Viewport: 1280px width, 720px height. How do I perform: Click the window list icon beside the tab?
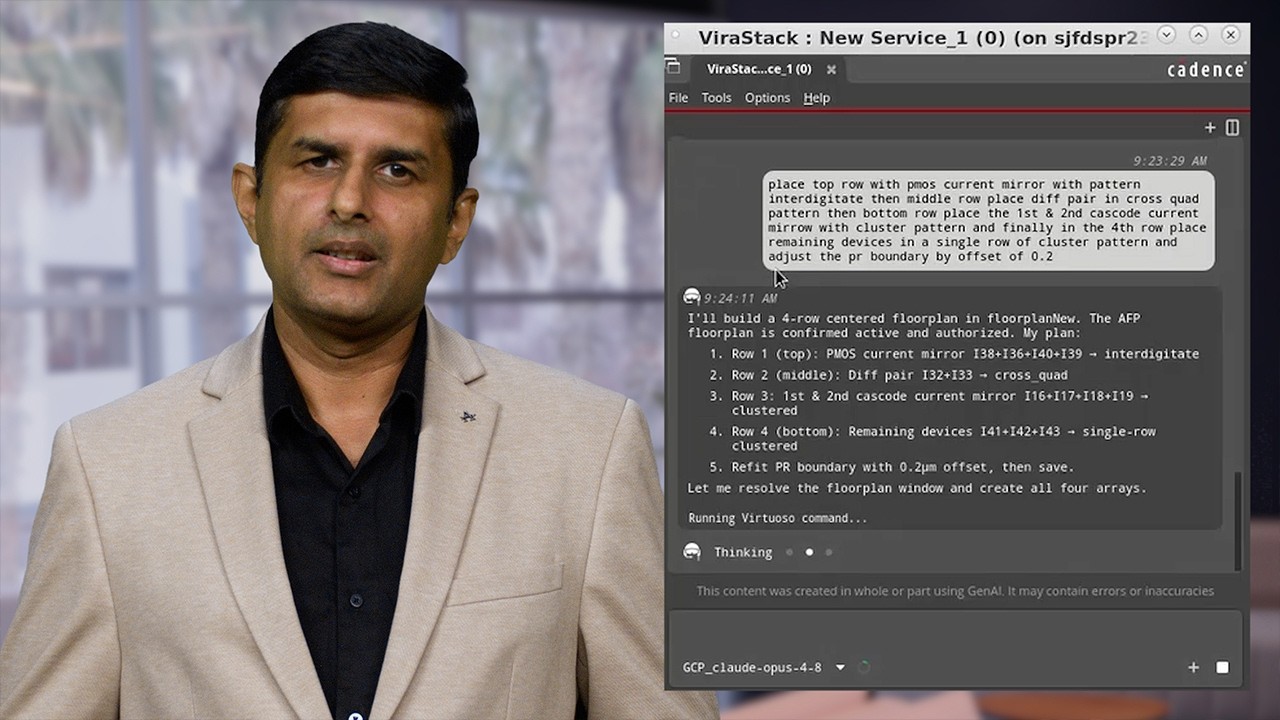(673, 68)
